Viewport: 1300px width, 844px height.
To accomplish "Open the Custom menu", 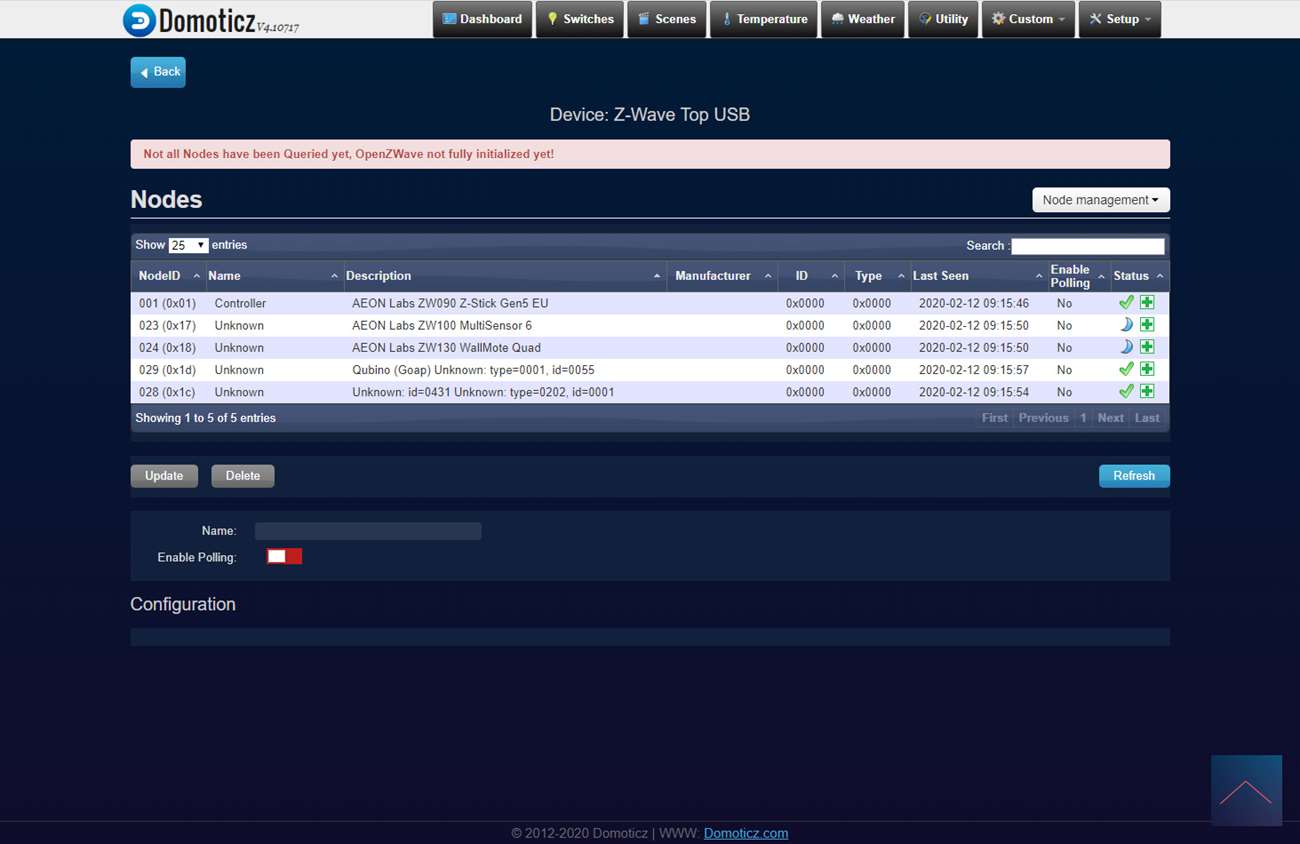I will [x=1028, y=19].
